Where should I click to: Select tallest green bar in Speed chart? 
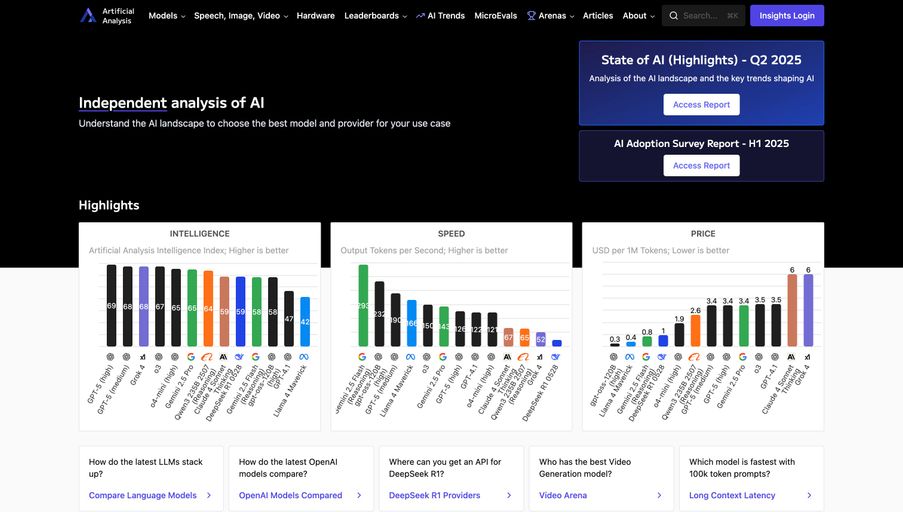[x=363, y=305]
